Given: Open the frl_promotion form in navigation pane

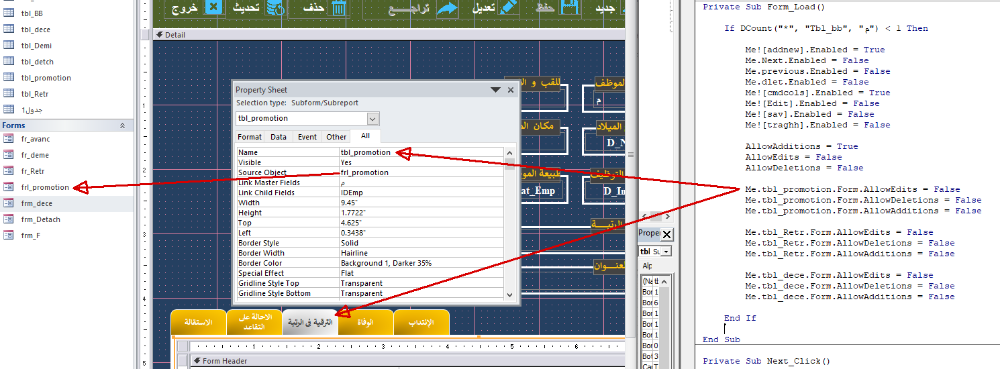Looking at the screenshot, I should click(45, 187).
